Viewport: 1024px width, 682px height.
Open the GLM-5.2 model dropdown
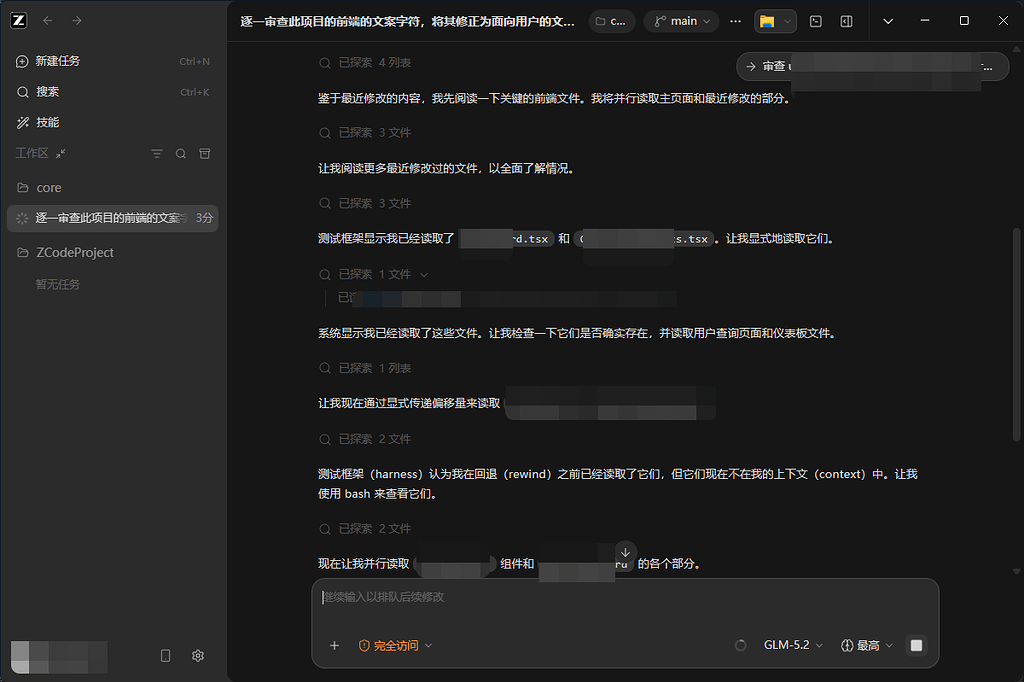pyautogui.click(x=793, y=645)
